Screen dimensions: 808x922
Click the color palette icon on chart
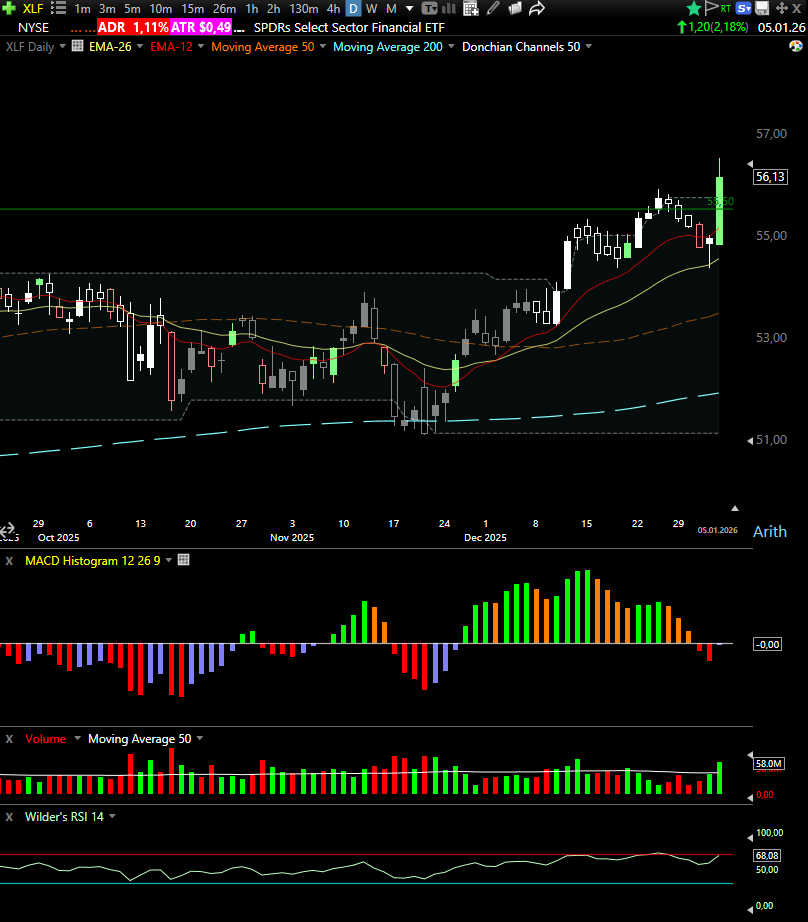click(x=796, y=46)
